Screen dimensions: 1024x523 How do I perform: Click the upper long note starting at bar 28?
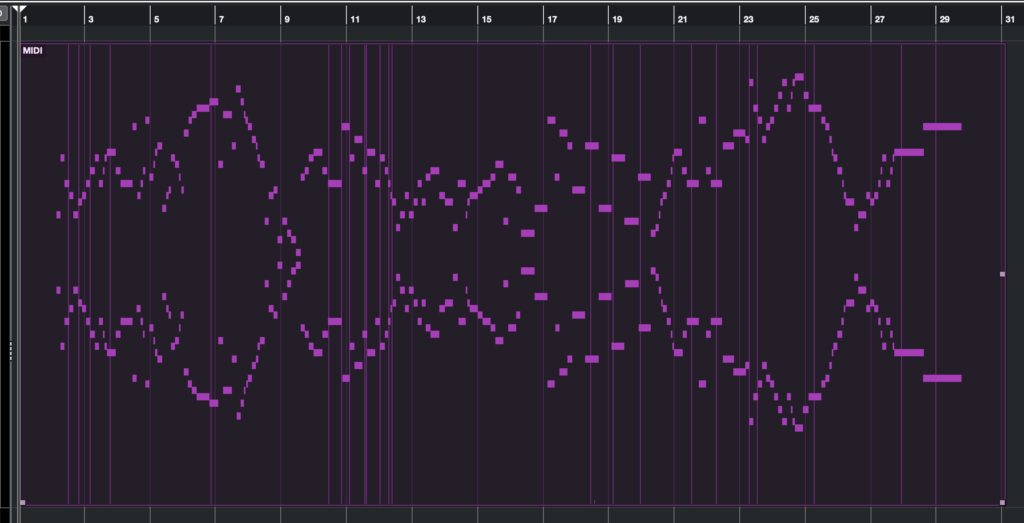(x=909, y=152)
